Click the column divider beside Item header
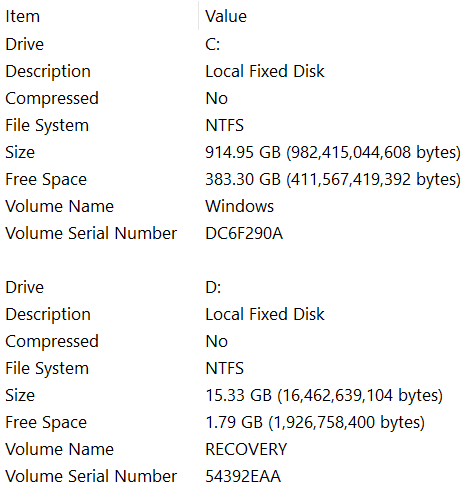Image resolution: width=471 pixels, height=489 pixels. [199, 16]
